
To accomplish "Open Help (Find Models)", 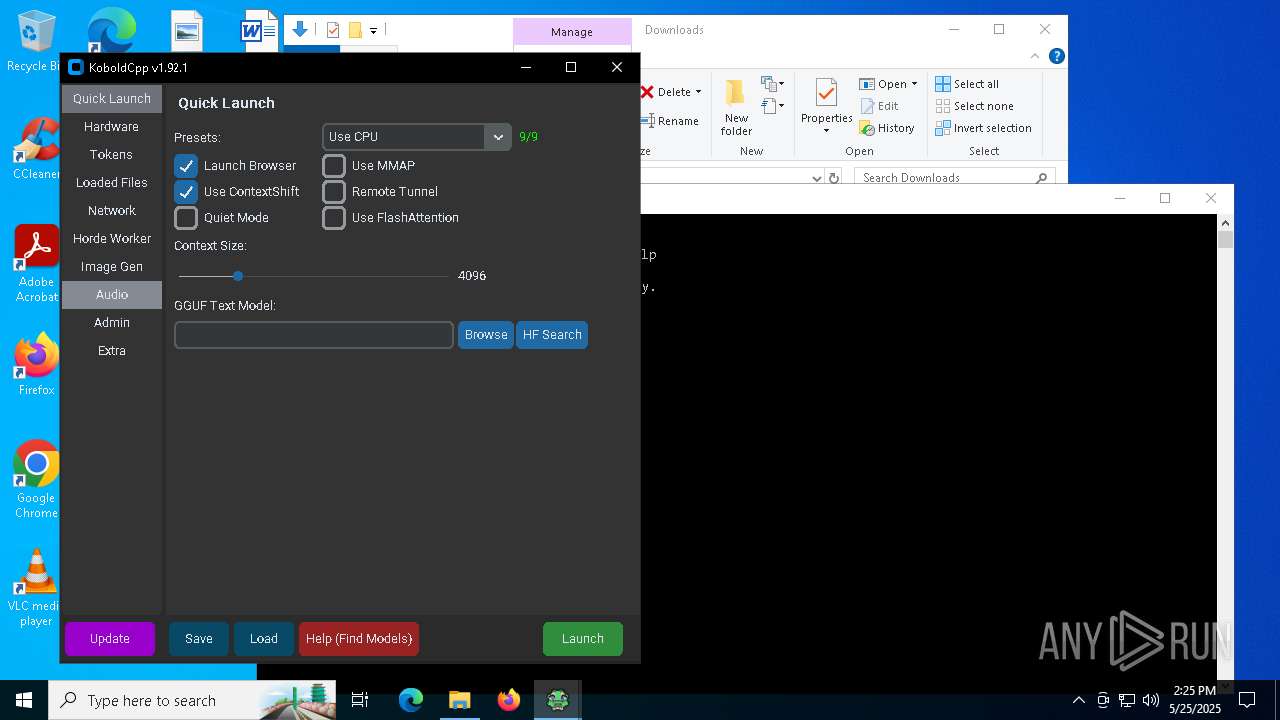I will coord(359,639).
